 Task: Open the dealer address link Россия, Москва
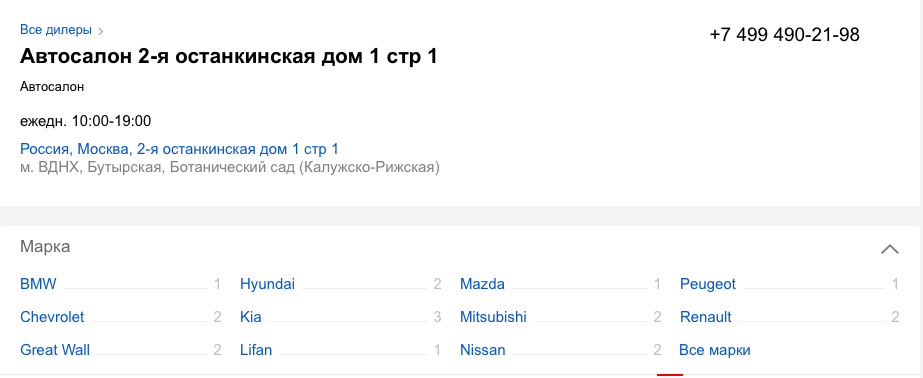179,149
